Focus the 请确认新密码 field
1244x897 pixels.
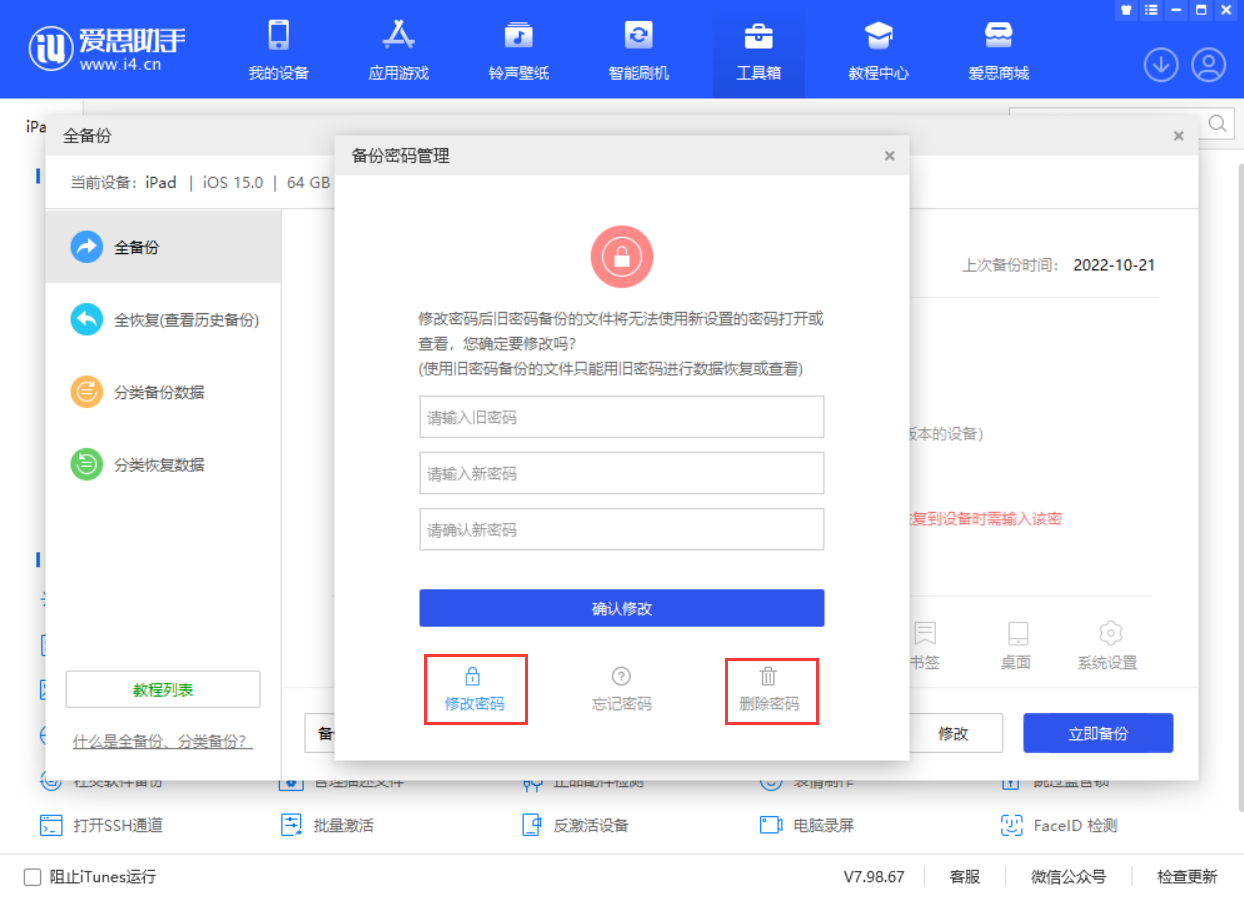621,529
